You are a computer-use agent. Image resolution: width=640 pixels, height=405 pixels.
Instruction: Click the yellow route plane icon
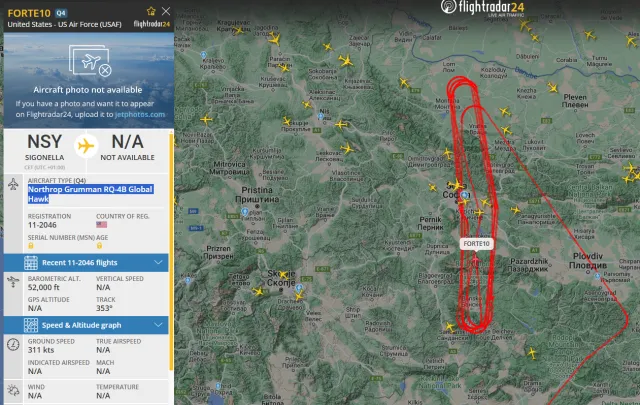pos(86,146)
